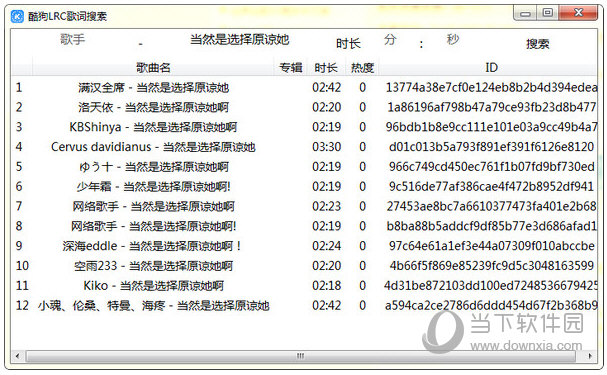Click ID starting with 966c749cd450ec76
Screen dimensions: 607x375
click(x=491, y=167)
